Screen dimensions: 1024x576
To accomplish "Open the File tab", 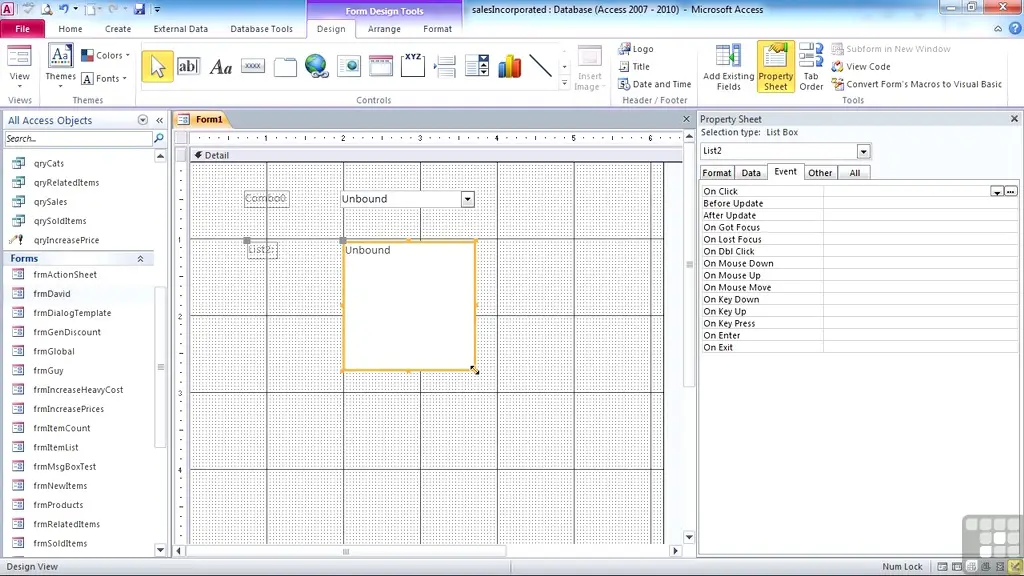I will pos(22,29).
